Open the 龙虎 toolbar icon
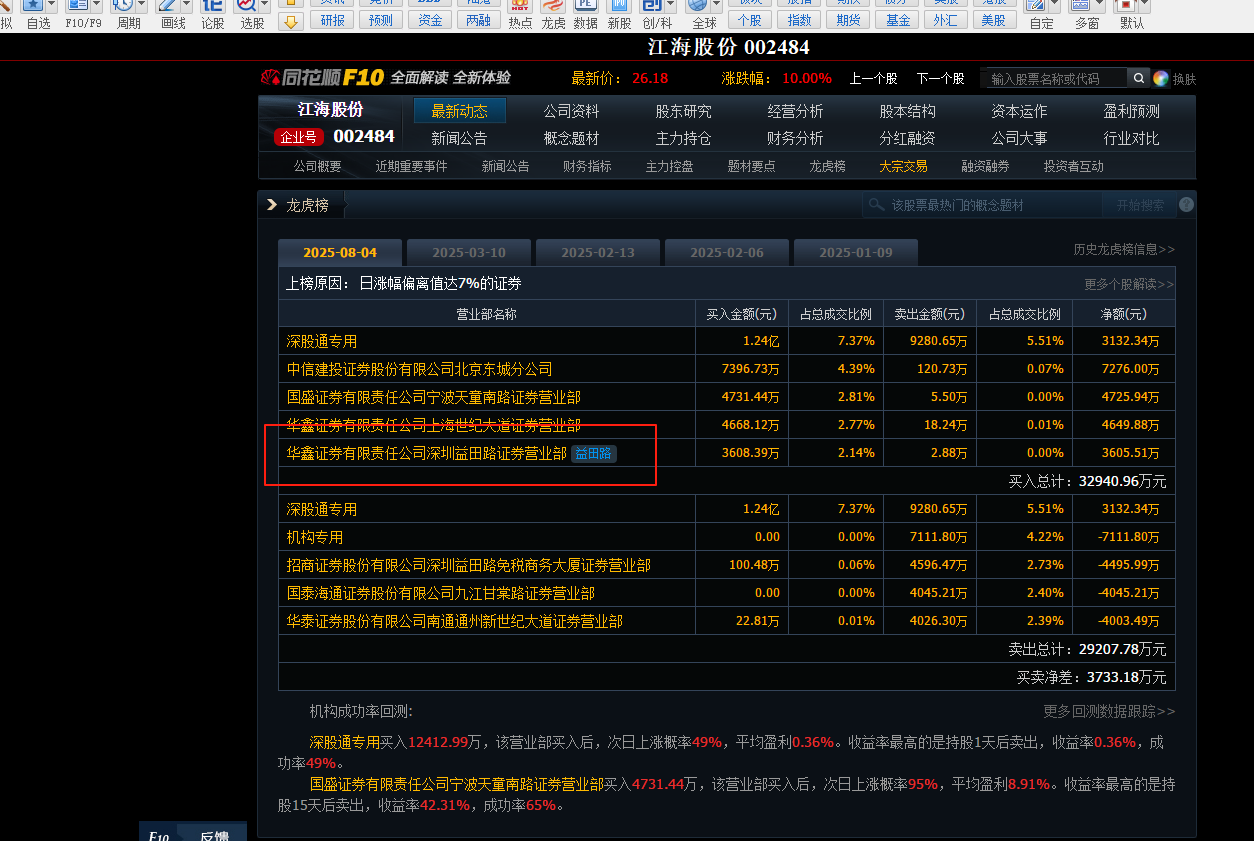Viewport: 1254px width, 841px height. pos(553,8)
